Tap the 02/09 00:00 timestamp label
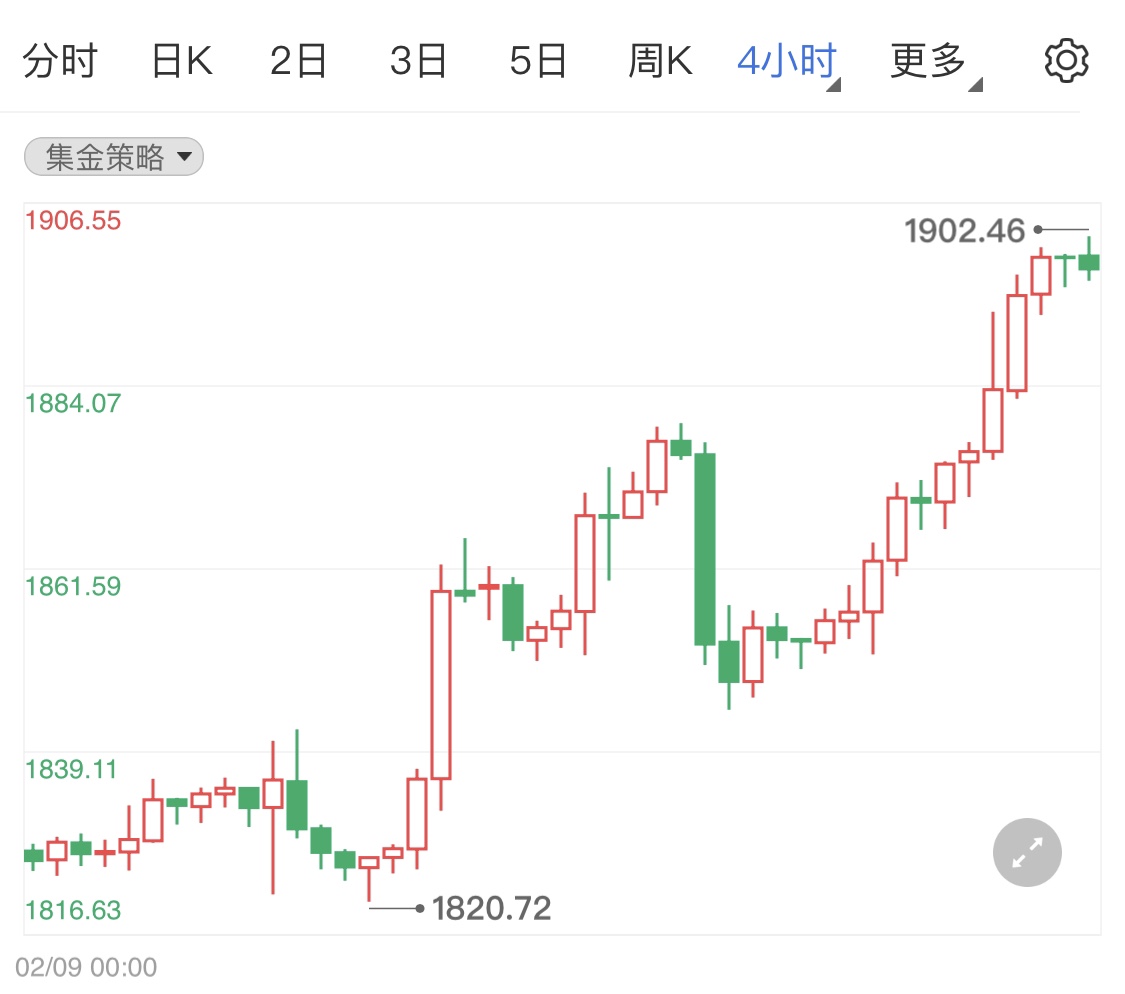 pyautogui.click(x=86, y=966)
